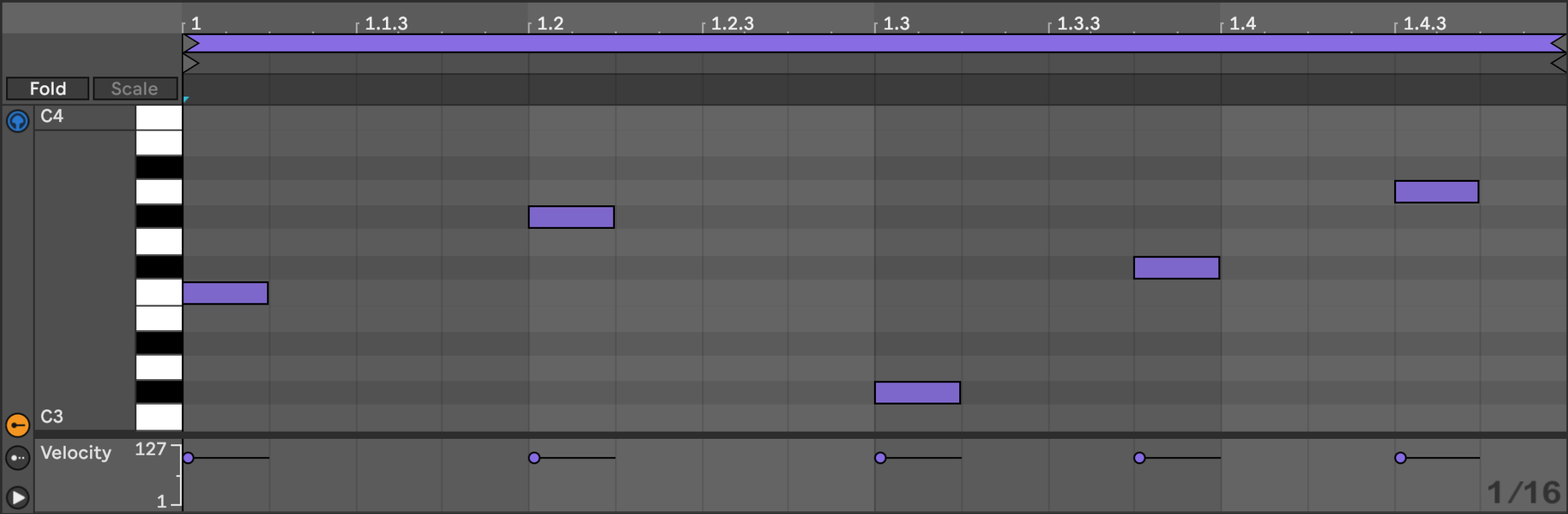Click the clip end marker below the loop brace
The width and height of the screenshot is (1568, 514).
point(1558,64)
